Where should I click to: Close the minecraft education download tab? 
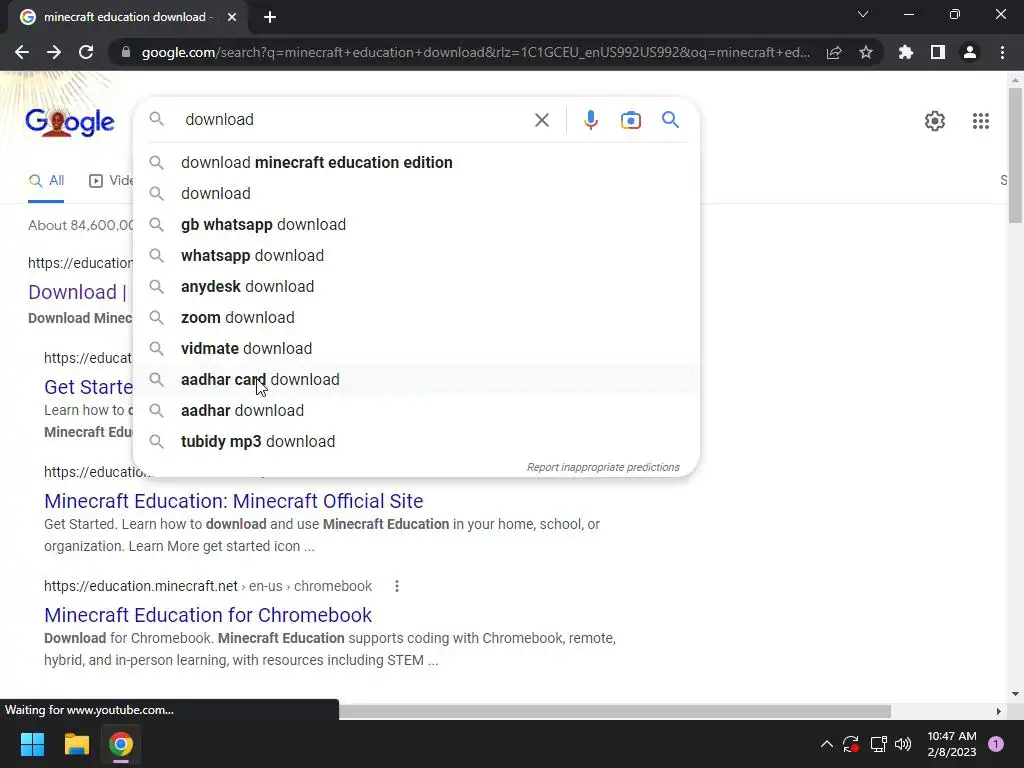pos(232,17)
